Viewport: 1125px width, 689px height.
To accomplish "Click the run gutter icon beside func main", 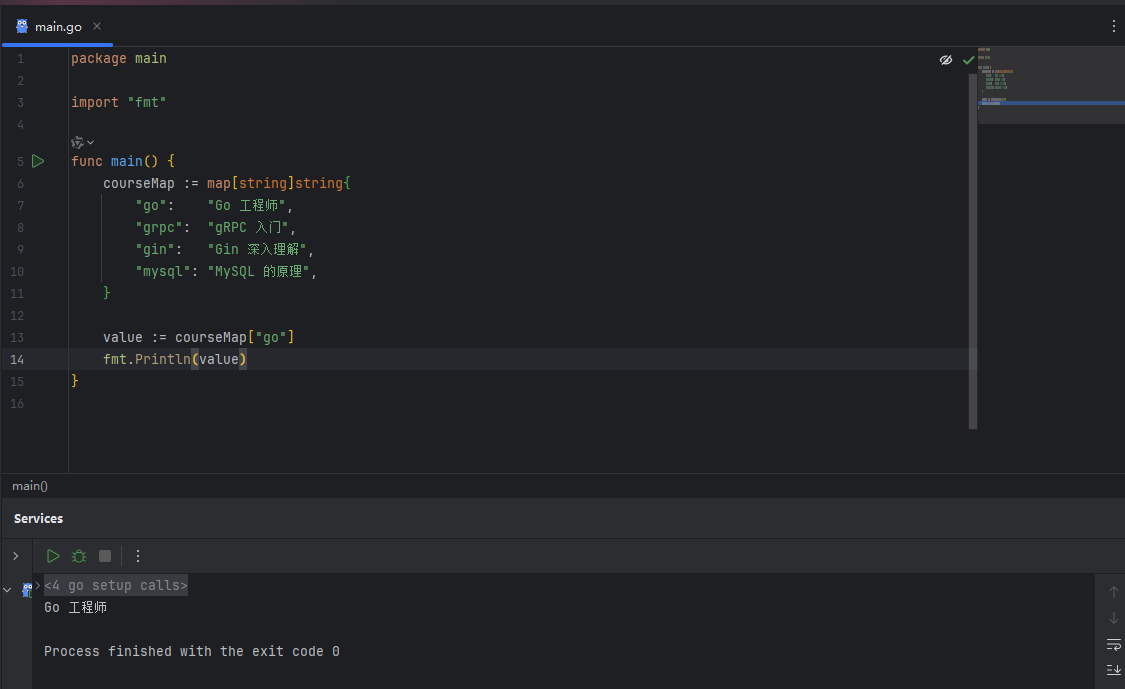I will 38,161.
